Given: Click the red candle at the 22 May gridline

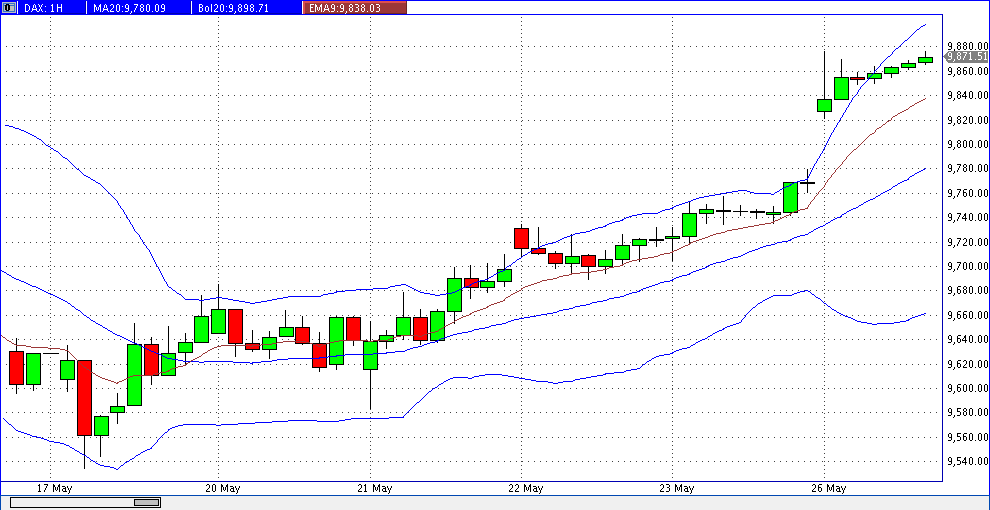Looking at the screenshot, I should 521,238.
